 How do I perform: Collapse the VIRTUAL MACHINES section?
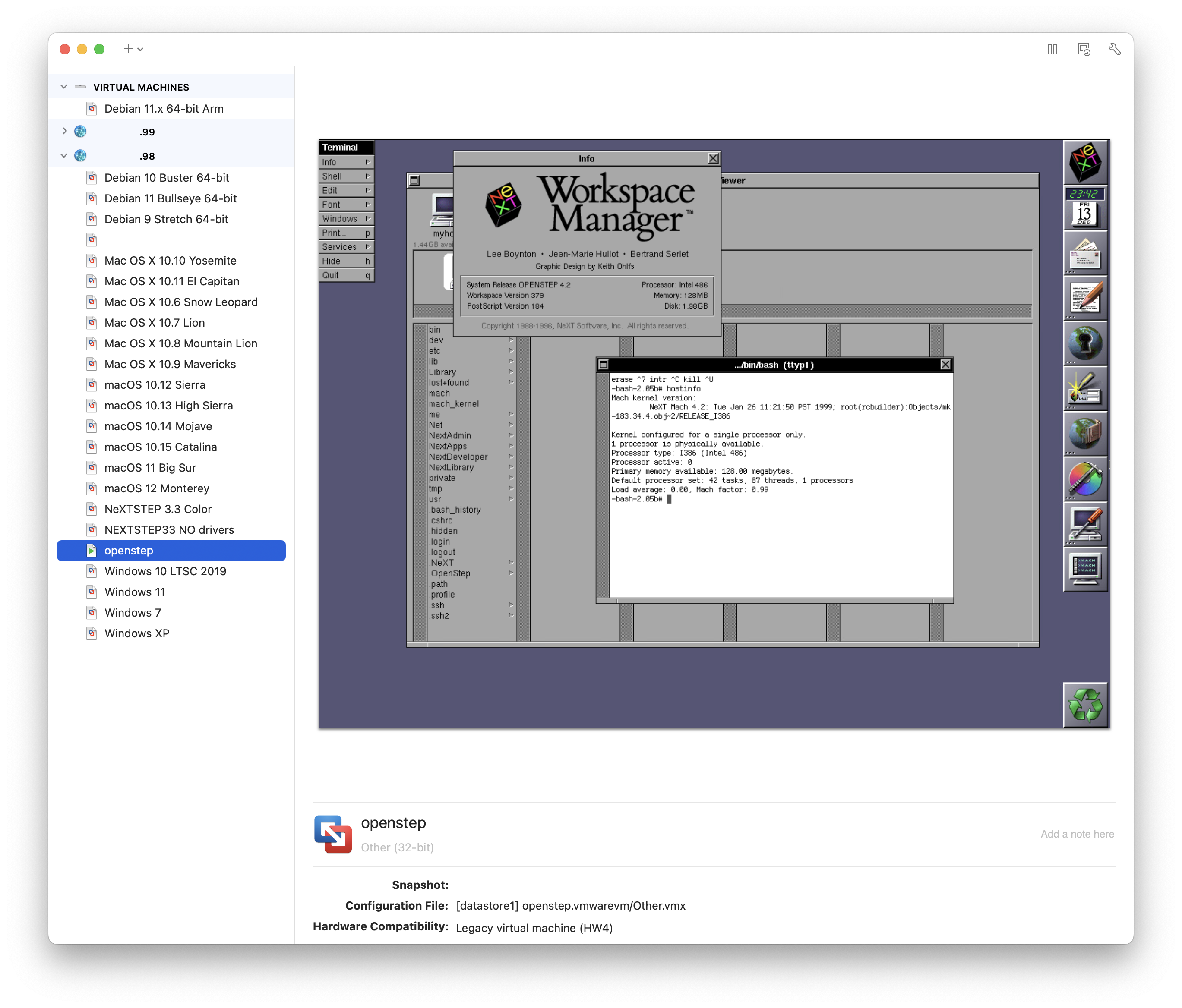pos(64,87)
